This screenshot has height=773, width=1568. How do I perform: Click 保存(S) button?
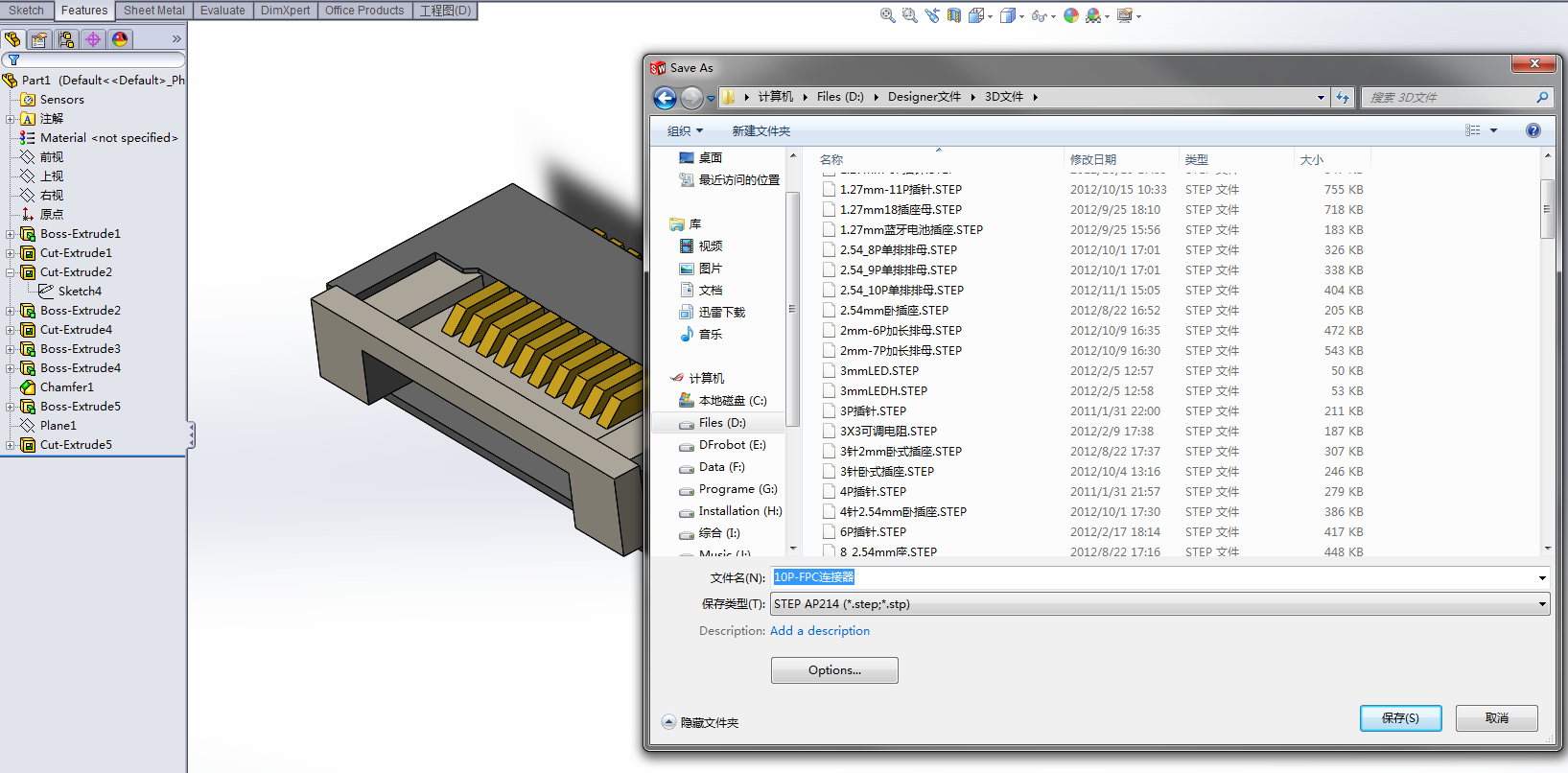[x=1400, y=718]
